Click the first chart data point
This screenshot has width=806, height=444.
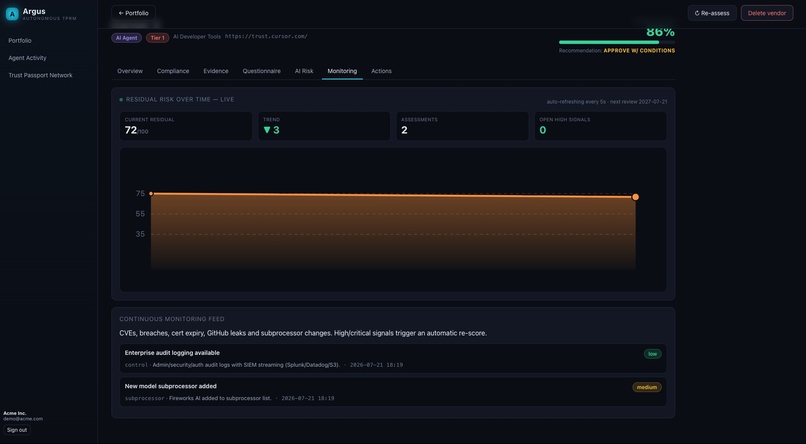click(x=151, y=194)
